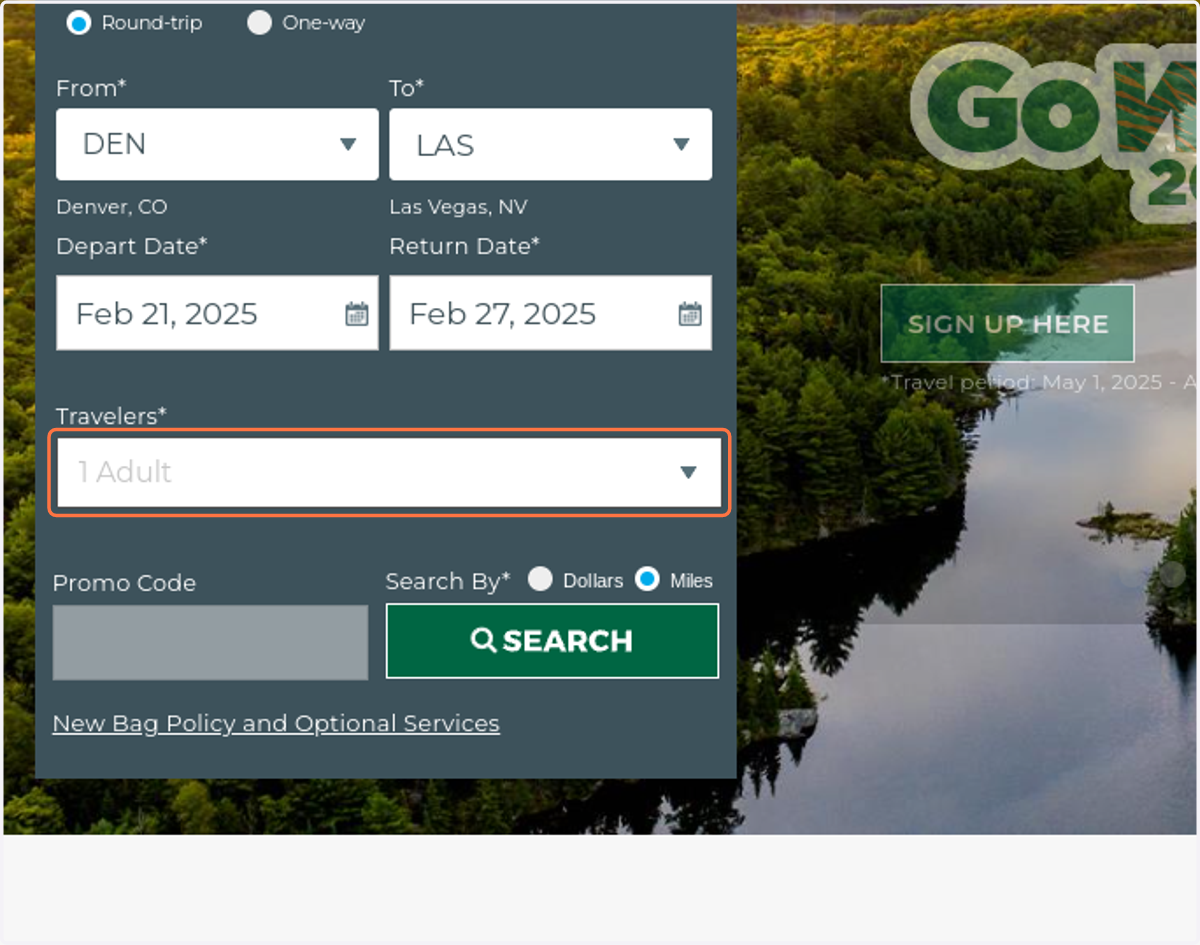Expand the Travelers dropdown showing 1 Adult

389,472
